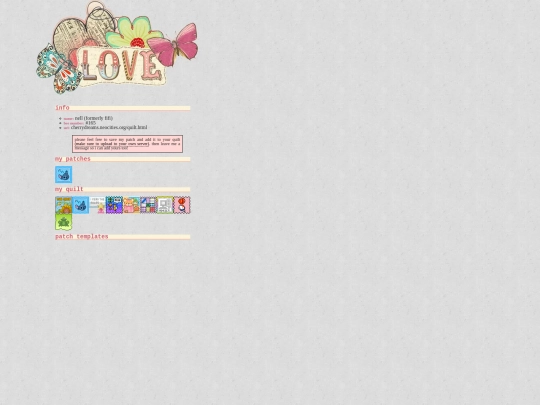The width and height of the screenshot is (540, 405).
Task: Click the name text 'nell (formerly fifi)'
Action: [94, 118]
